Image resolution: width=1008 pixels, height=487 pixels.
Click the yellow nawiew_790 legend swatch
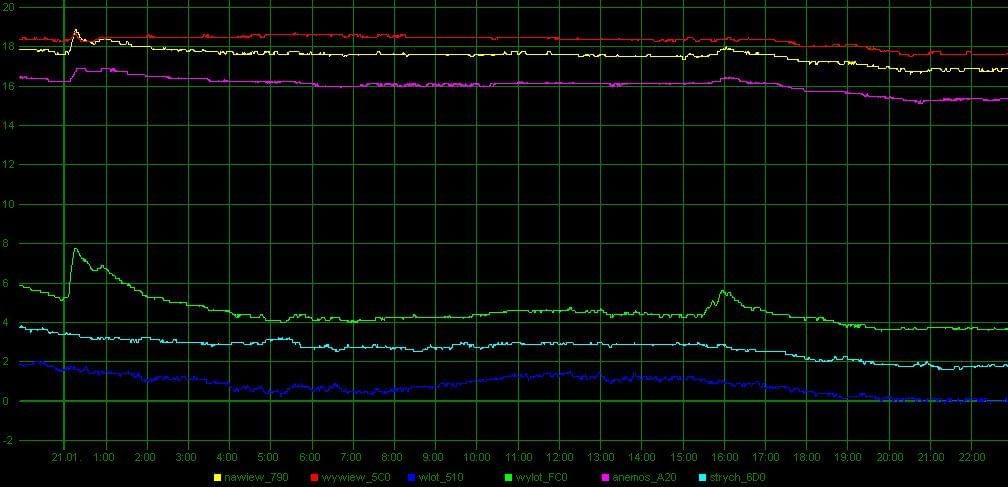(x=218, y=478)
